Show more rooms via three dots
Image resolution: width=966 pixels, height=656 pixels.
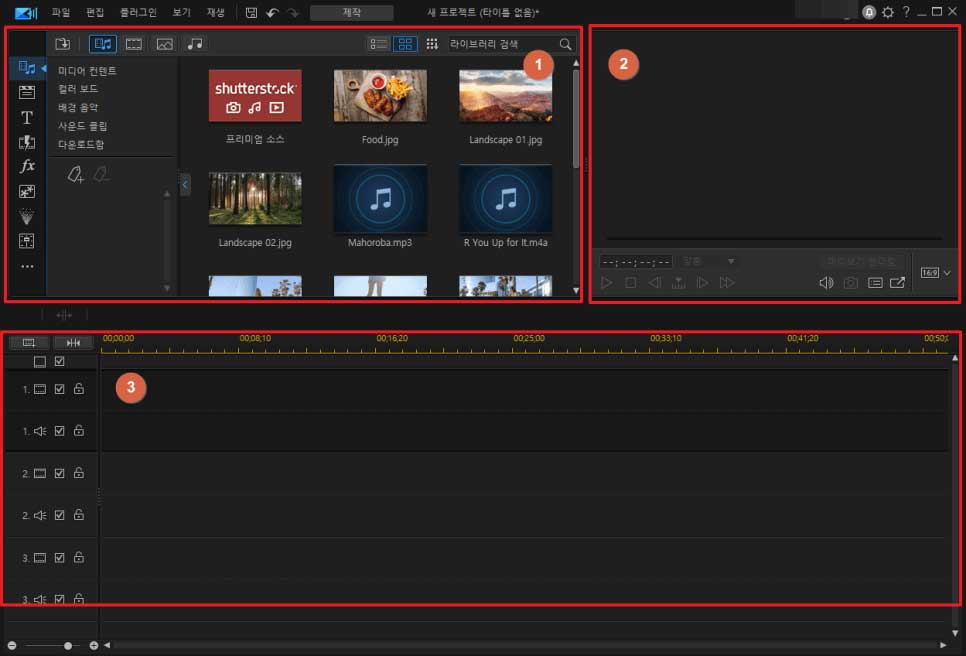(x=26, y=266)
